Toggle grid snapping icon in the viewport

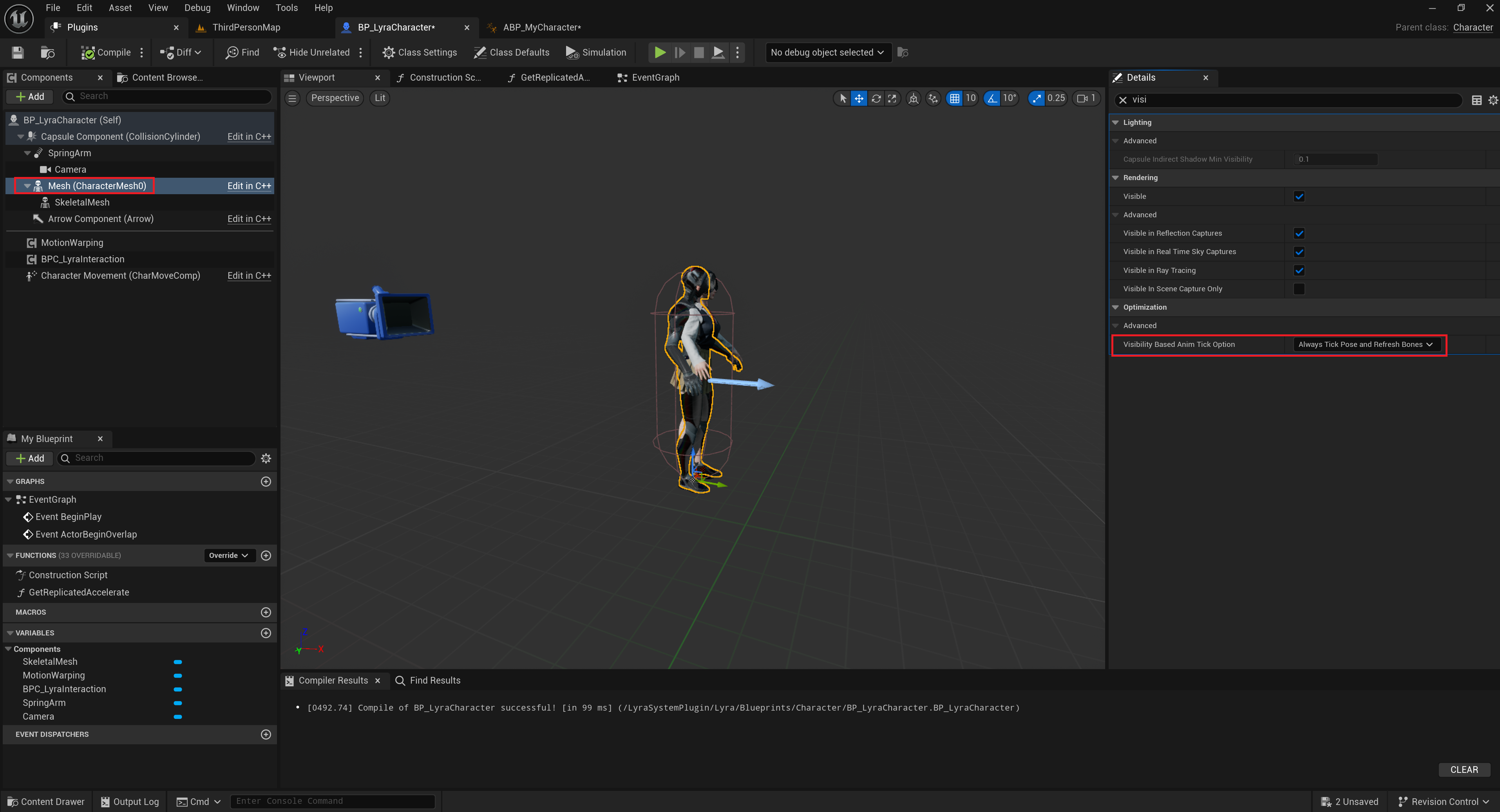[954, 98]
